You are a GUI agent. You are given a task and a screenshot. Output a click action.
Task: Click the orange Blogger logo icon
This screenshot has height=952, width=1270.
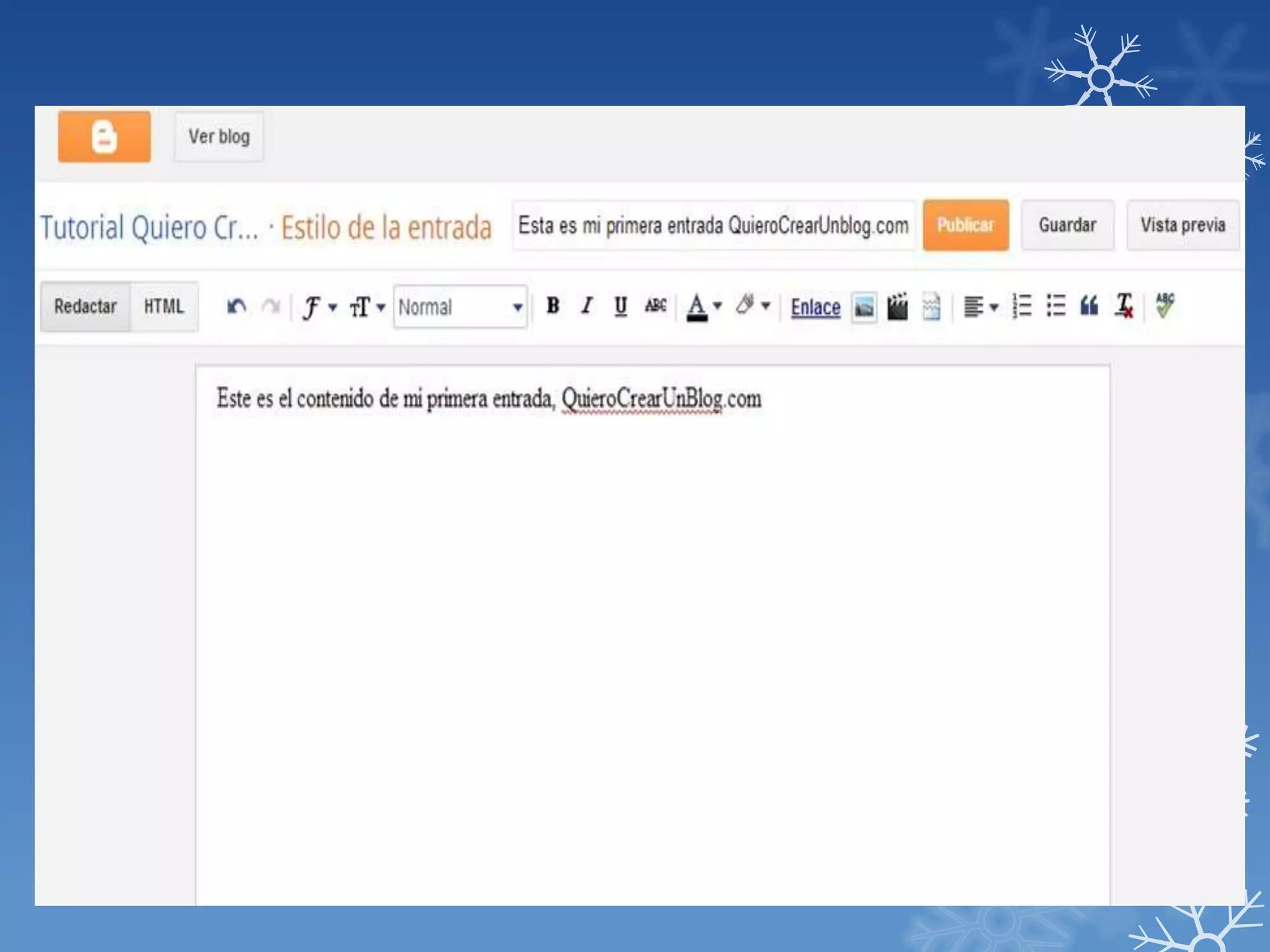[104, 137]
